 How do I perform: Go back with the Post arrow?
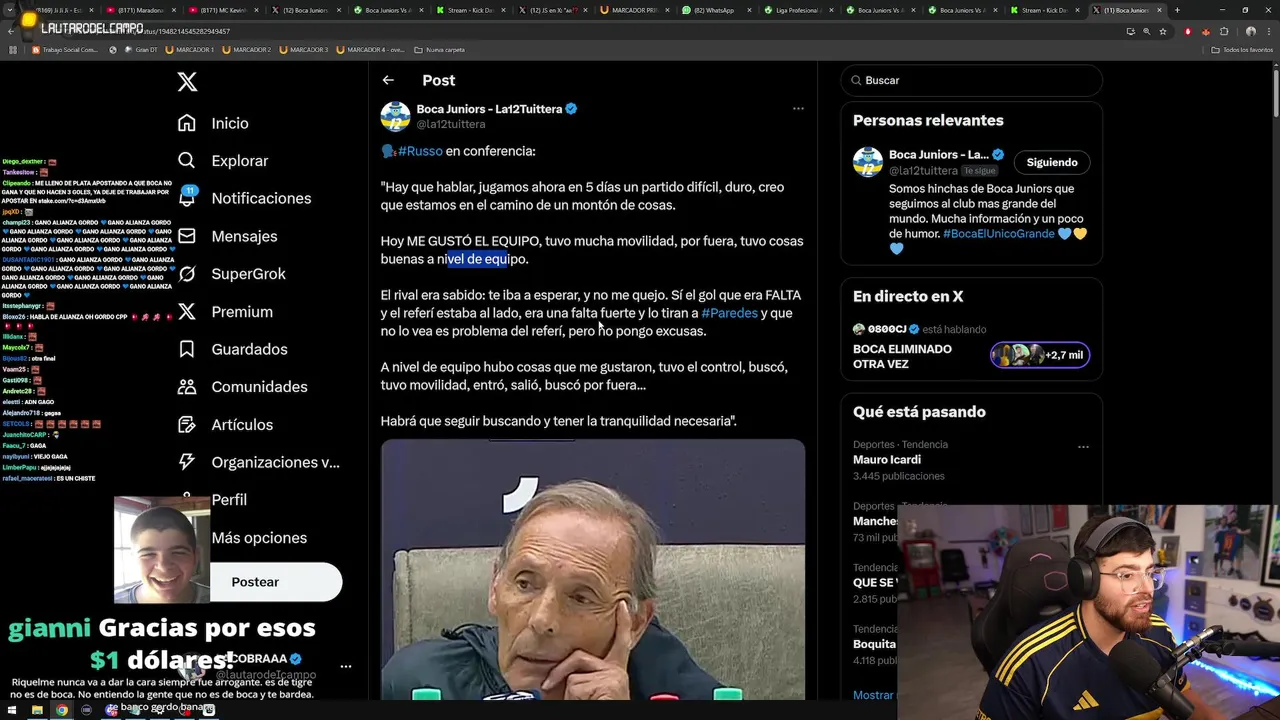pos(388,80)
